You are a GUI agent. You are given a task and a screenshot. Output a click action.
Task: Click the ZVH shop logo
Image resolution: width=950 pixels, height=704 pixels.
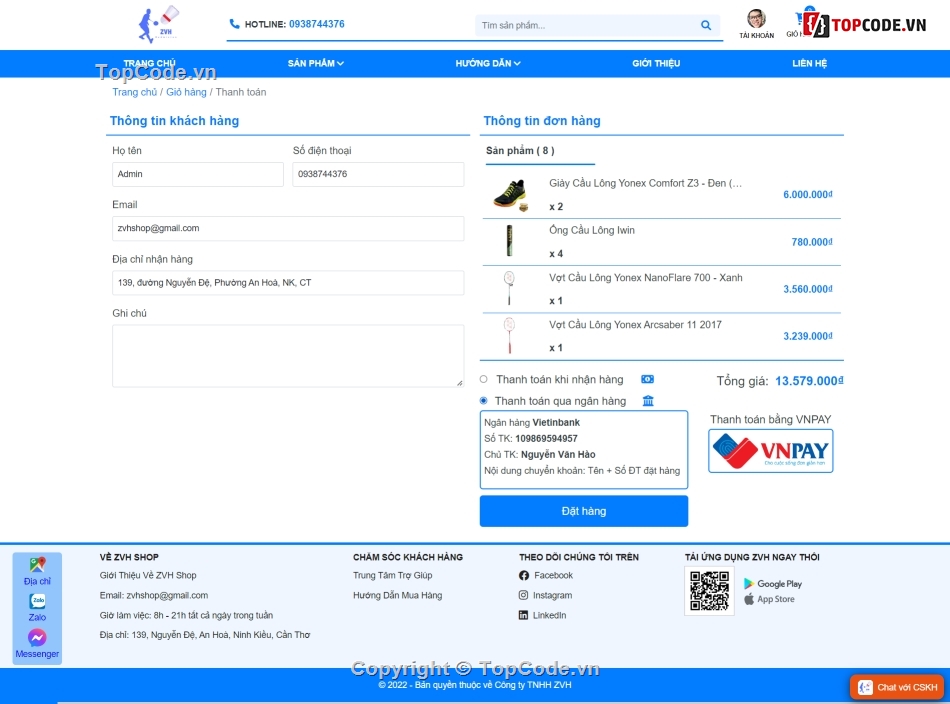158,24
